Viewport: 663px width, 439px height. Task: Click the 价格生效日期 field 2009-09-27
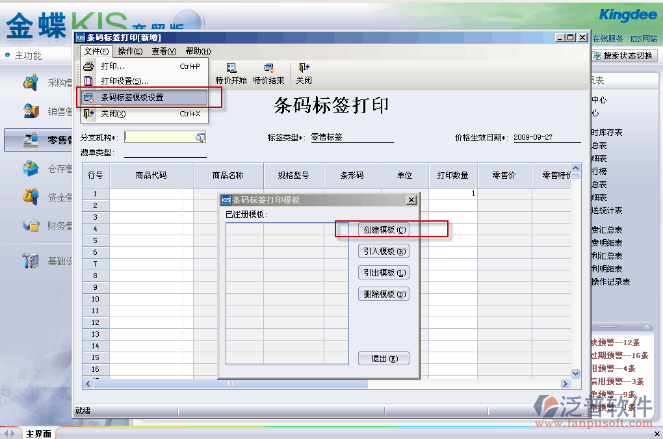click(547, 137)
